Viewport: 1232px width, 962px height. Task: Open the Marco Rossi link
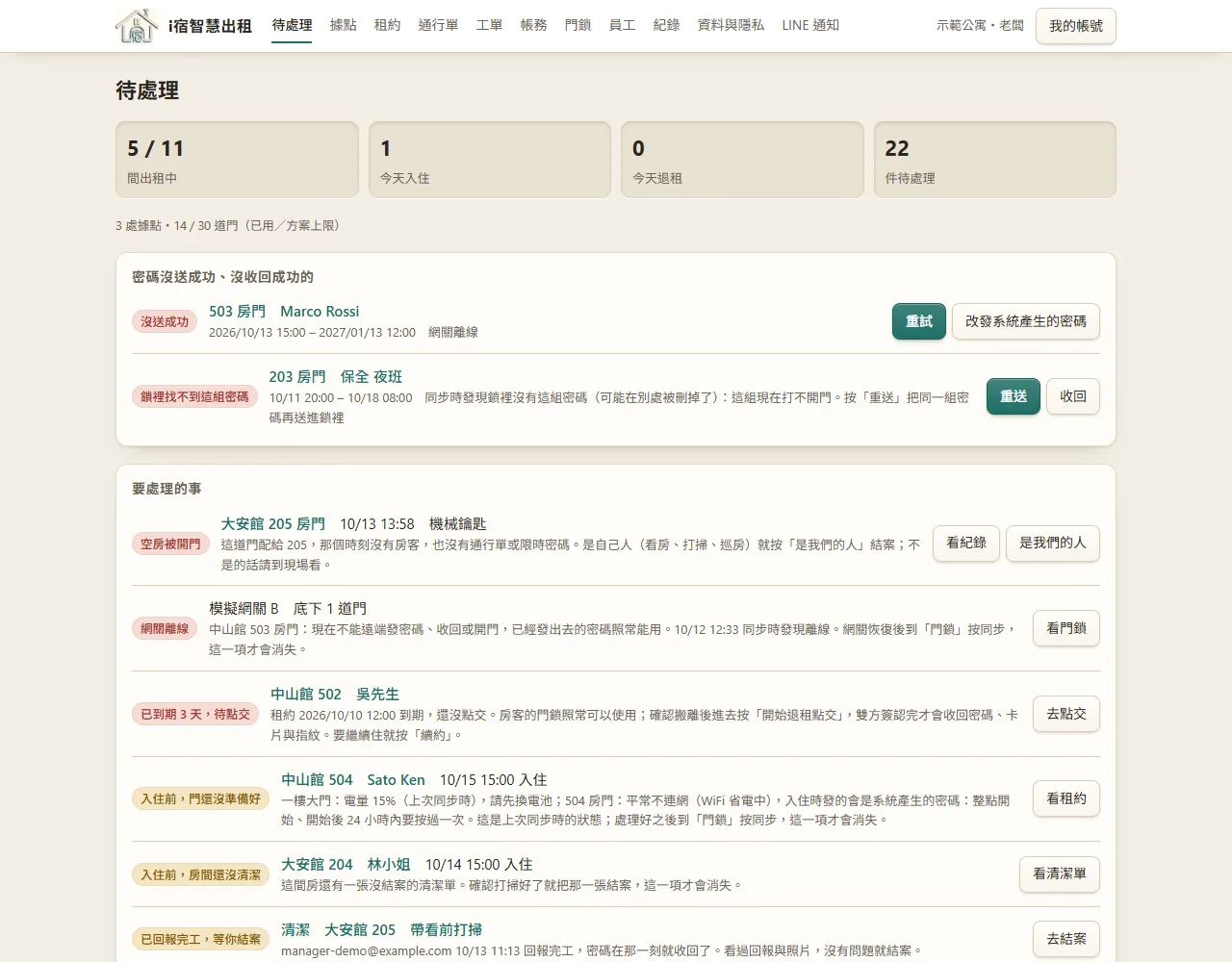[x=320, y=312]
